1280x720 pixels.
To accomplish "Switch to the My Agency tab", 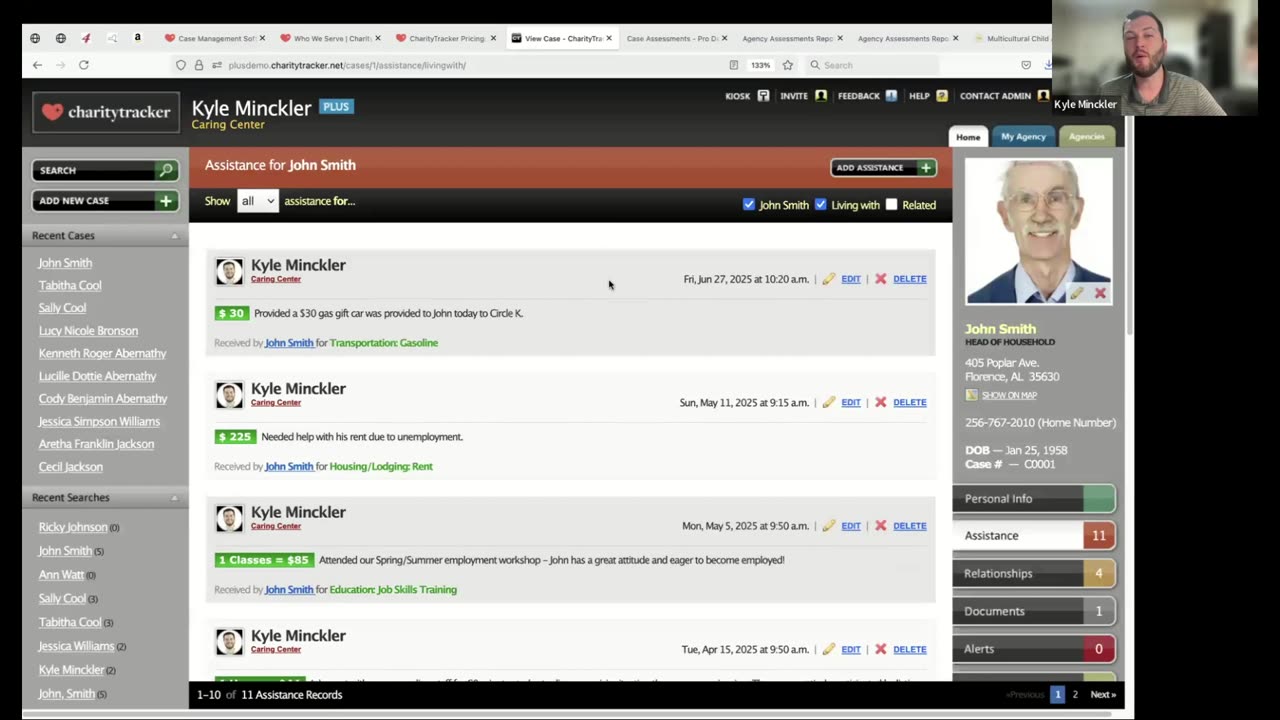I will coord(1023,137).
